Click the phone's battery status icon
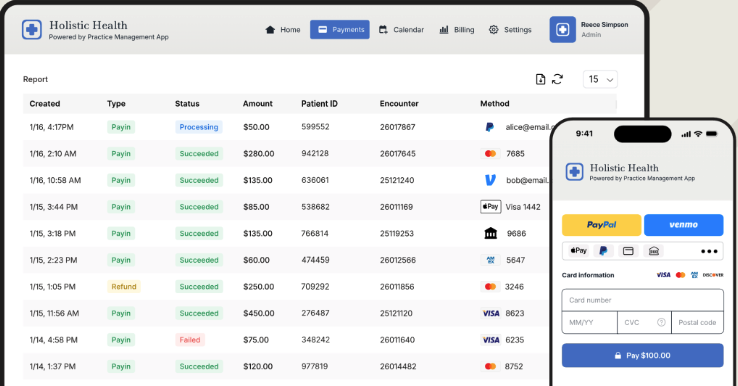 pyautogui.click(x=712, y=134)
